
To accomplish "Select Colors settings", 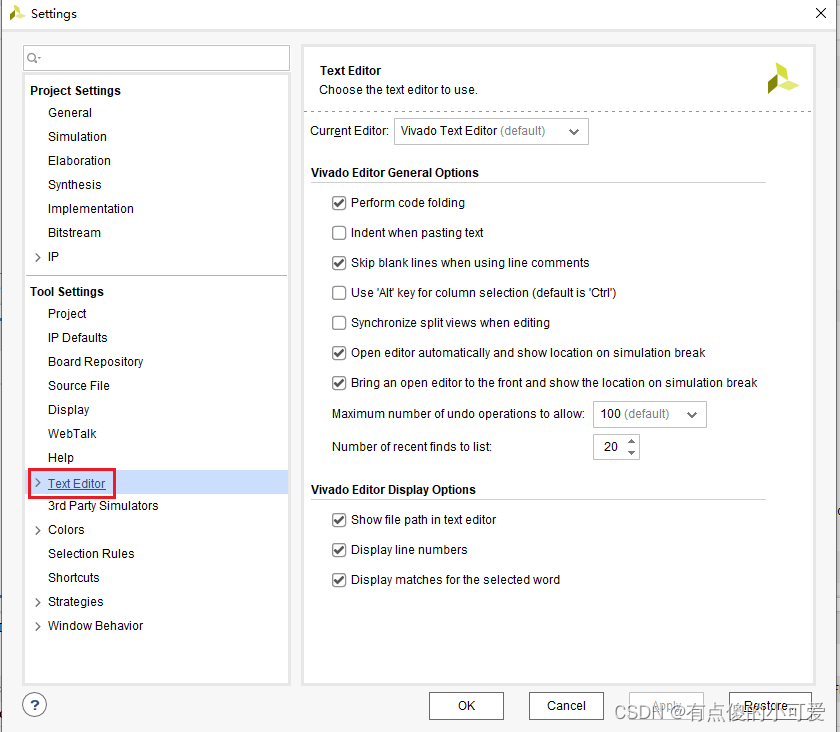I will tap(66, 530).
